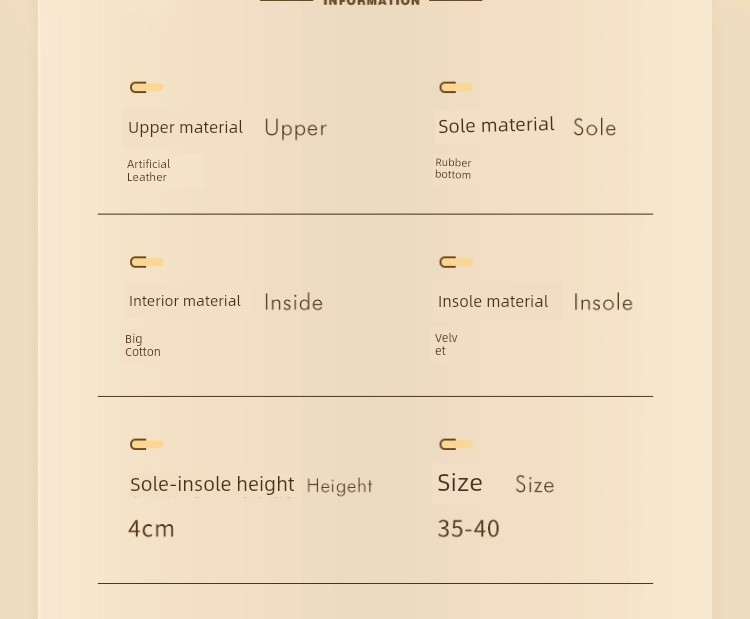Click the misspelled Heigeht text
Image resolution: width=750 pixels, height=619 pixels.
click(x=339, y=486)
